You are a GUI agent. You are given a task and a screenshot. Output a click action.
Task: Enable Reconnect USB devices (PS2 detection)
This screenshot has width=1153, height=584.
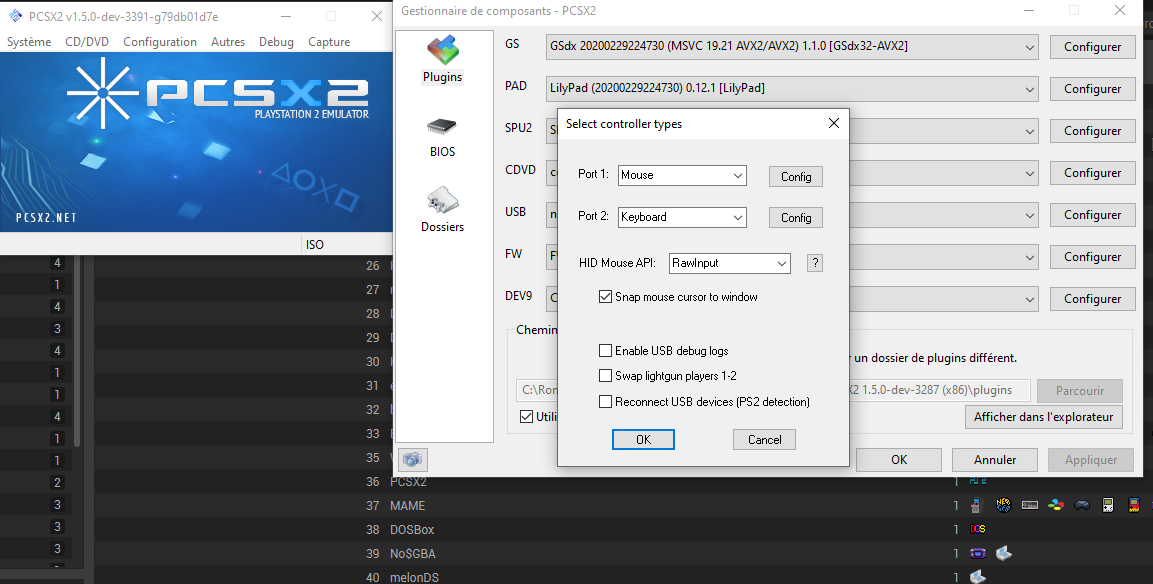pyautogui.click(x=606, y=402)
